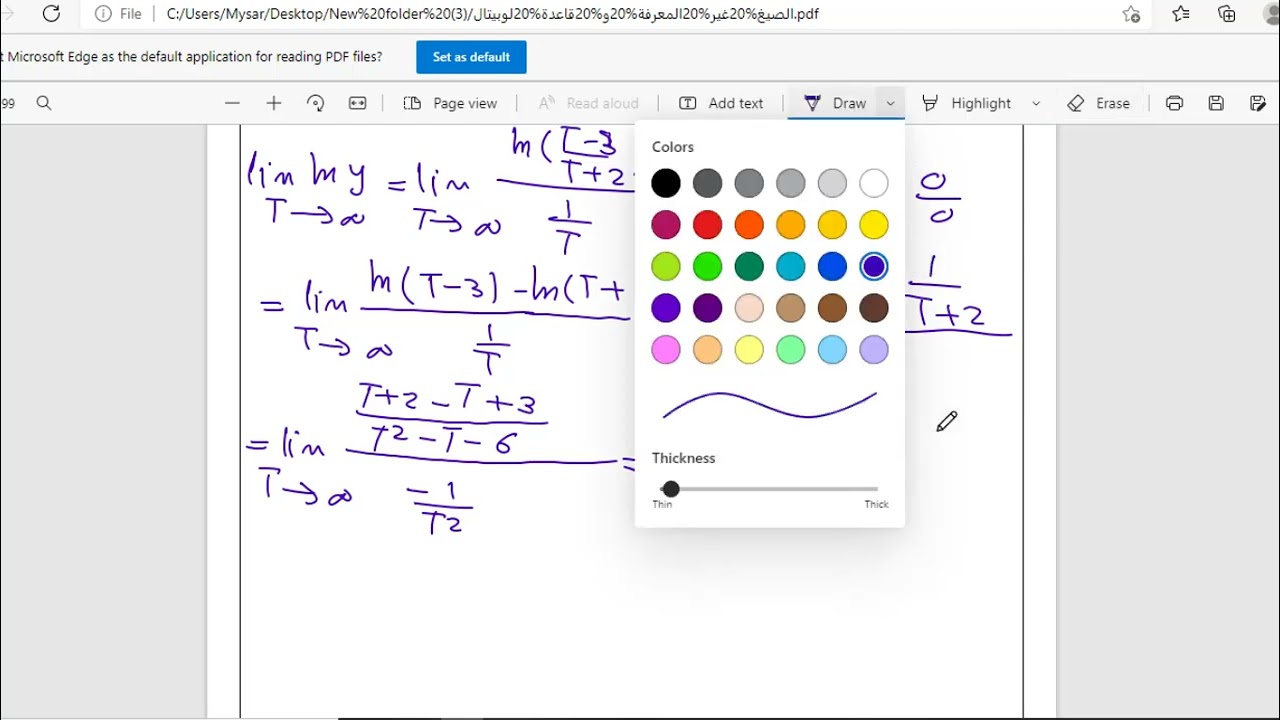Fit the PDF to width
Viewport: 1280px width, 720px height.
357,103
